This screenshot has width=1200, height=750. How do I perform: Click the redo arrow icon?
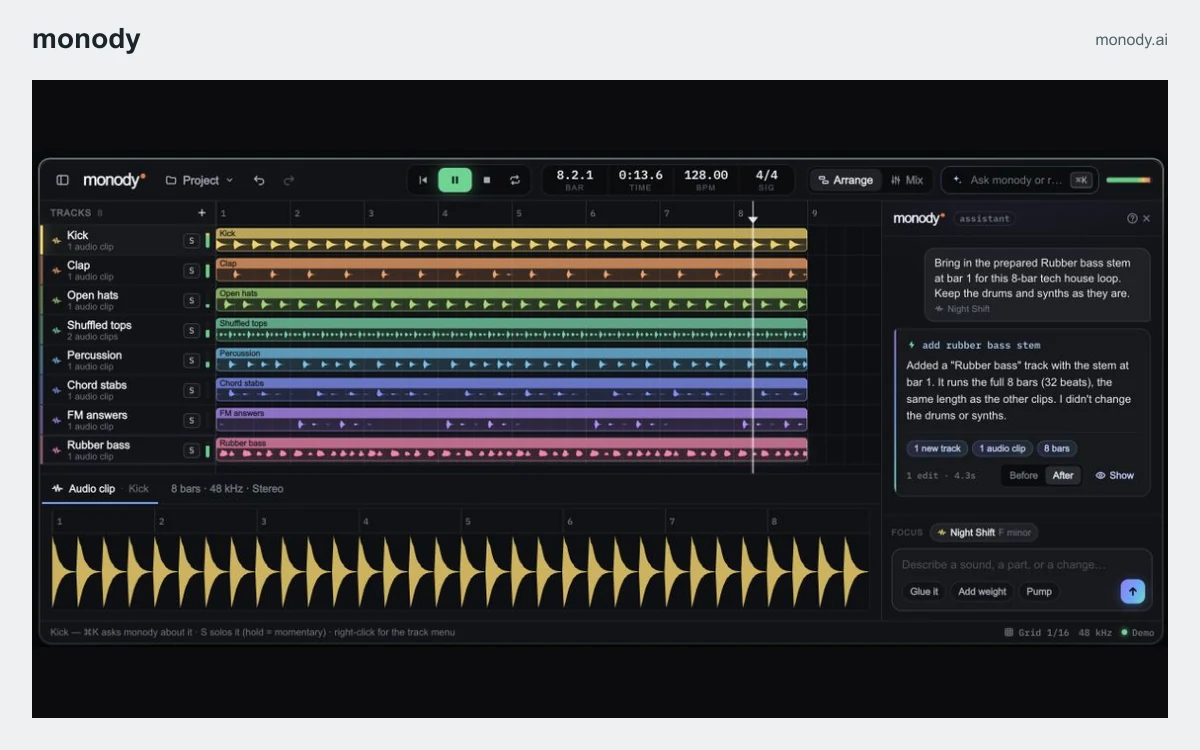tap(289, 180)
